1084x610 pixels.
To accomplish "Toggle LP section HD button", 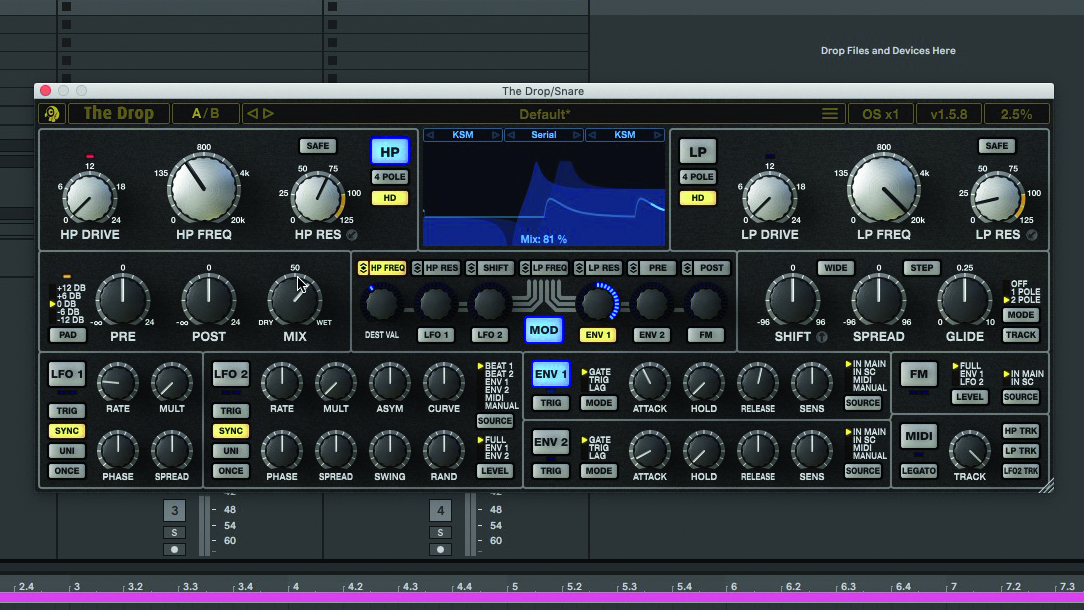I will (x=698, y=198).
